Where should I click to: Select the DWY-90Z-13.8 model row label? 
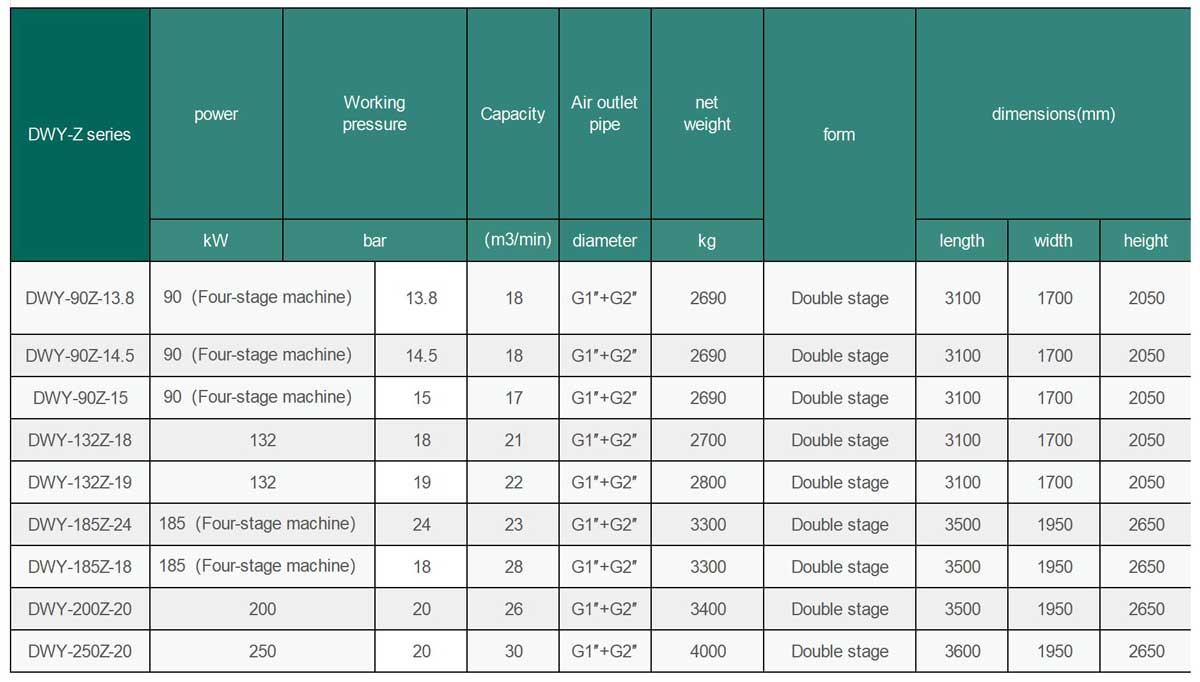pos(80,298)
